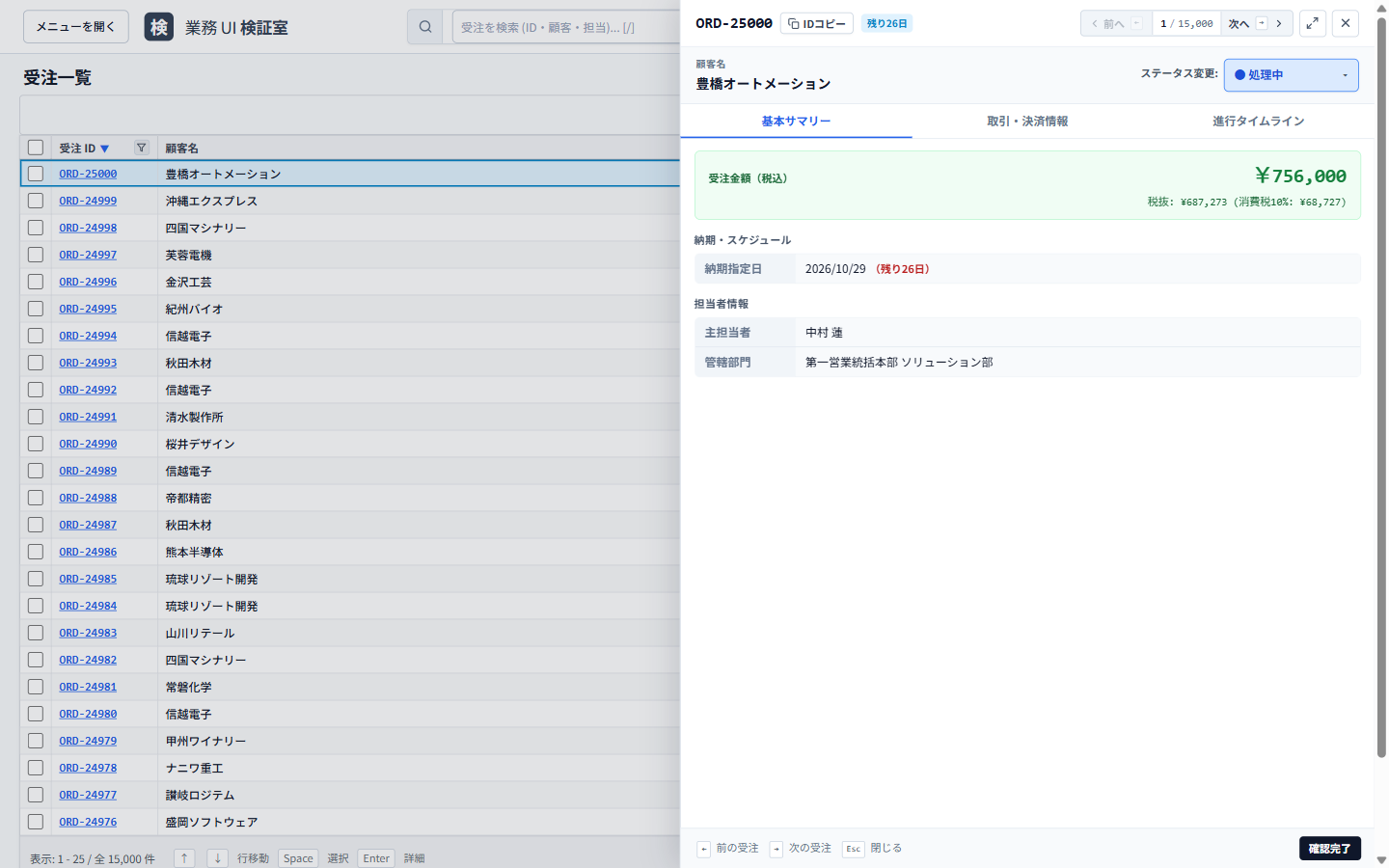Click the ¥756,000 order amount
Image resolution: width=1389 pixels, height=868 pixels.
click(1300, 176)
